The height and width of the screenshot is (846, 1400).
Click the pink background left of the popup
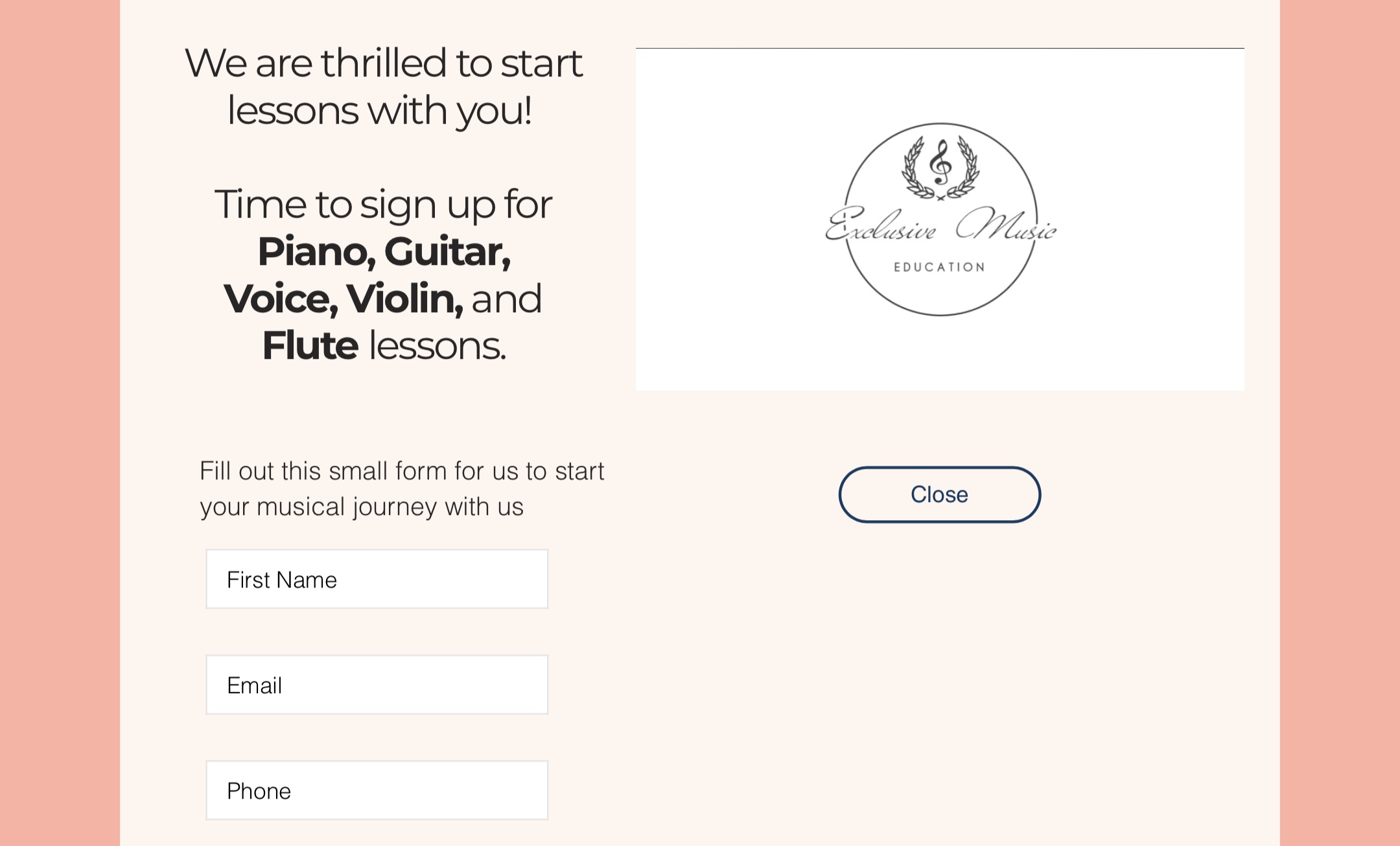tap(60, 423)
